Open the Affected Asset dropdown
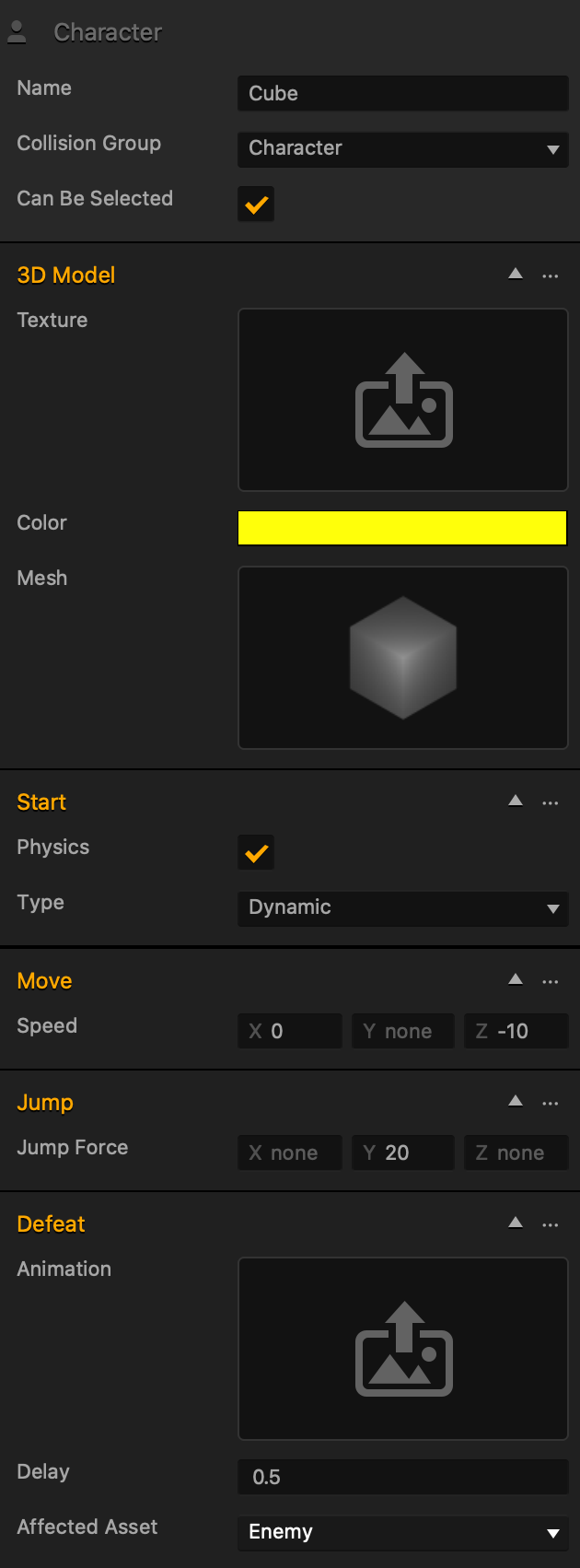Screen dimensions: 580x1568 point(403,1533)
